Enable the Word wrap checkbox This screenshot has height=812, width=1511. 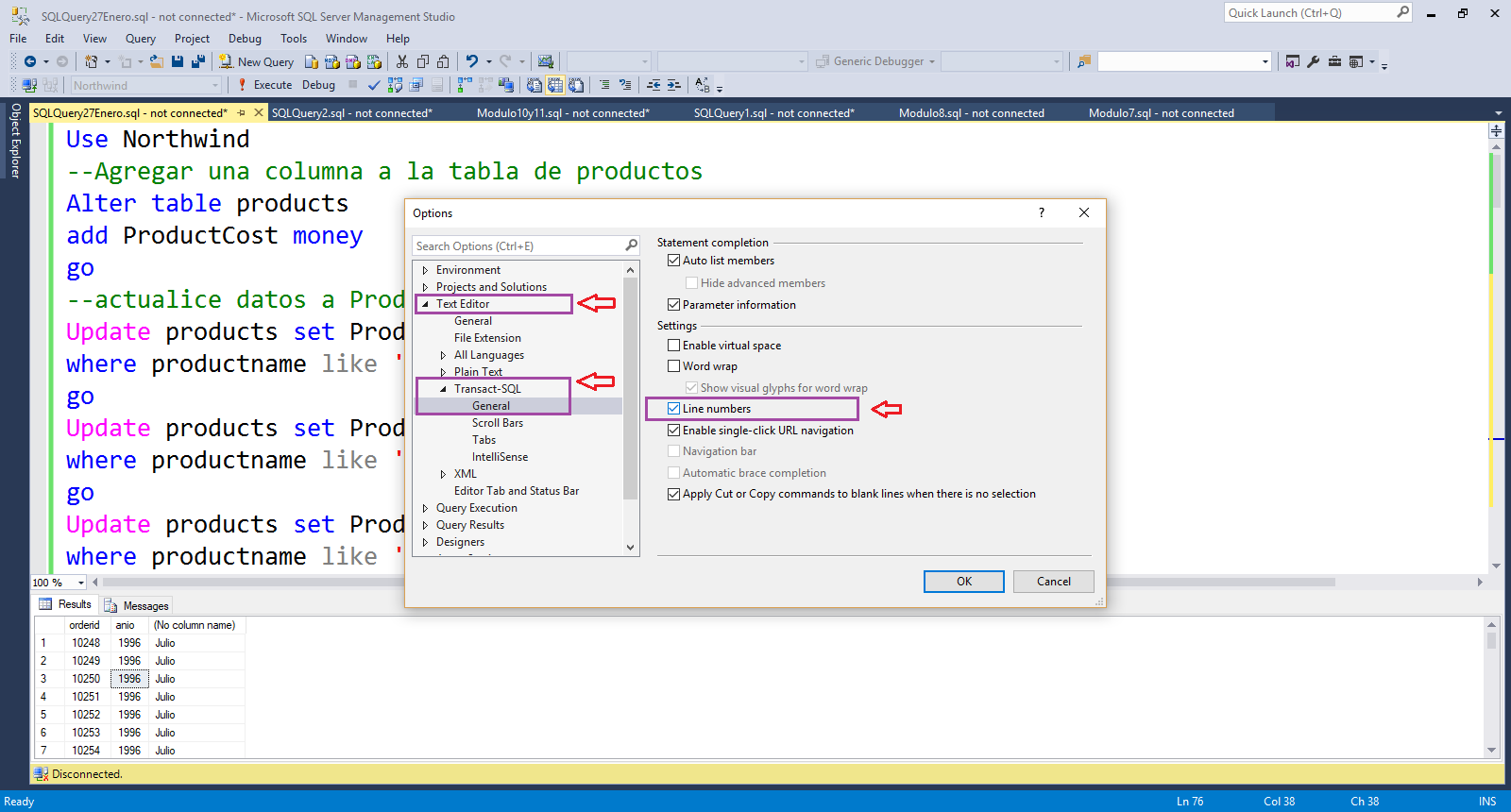pos(673,366)
